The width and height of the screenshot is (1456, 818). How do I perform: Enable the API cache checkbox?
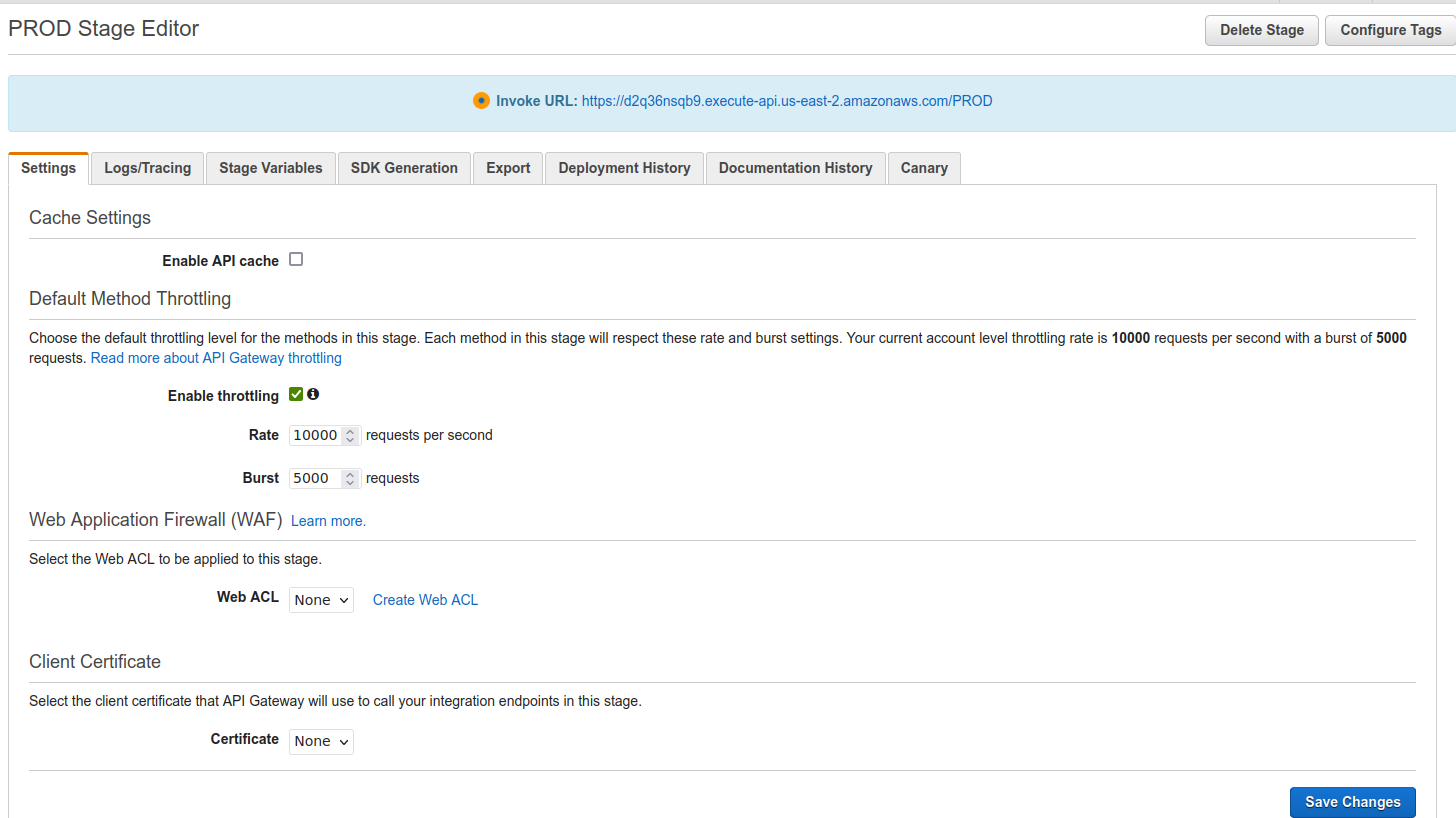point(296,258)
